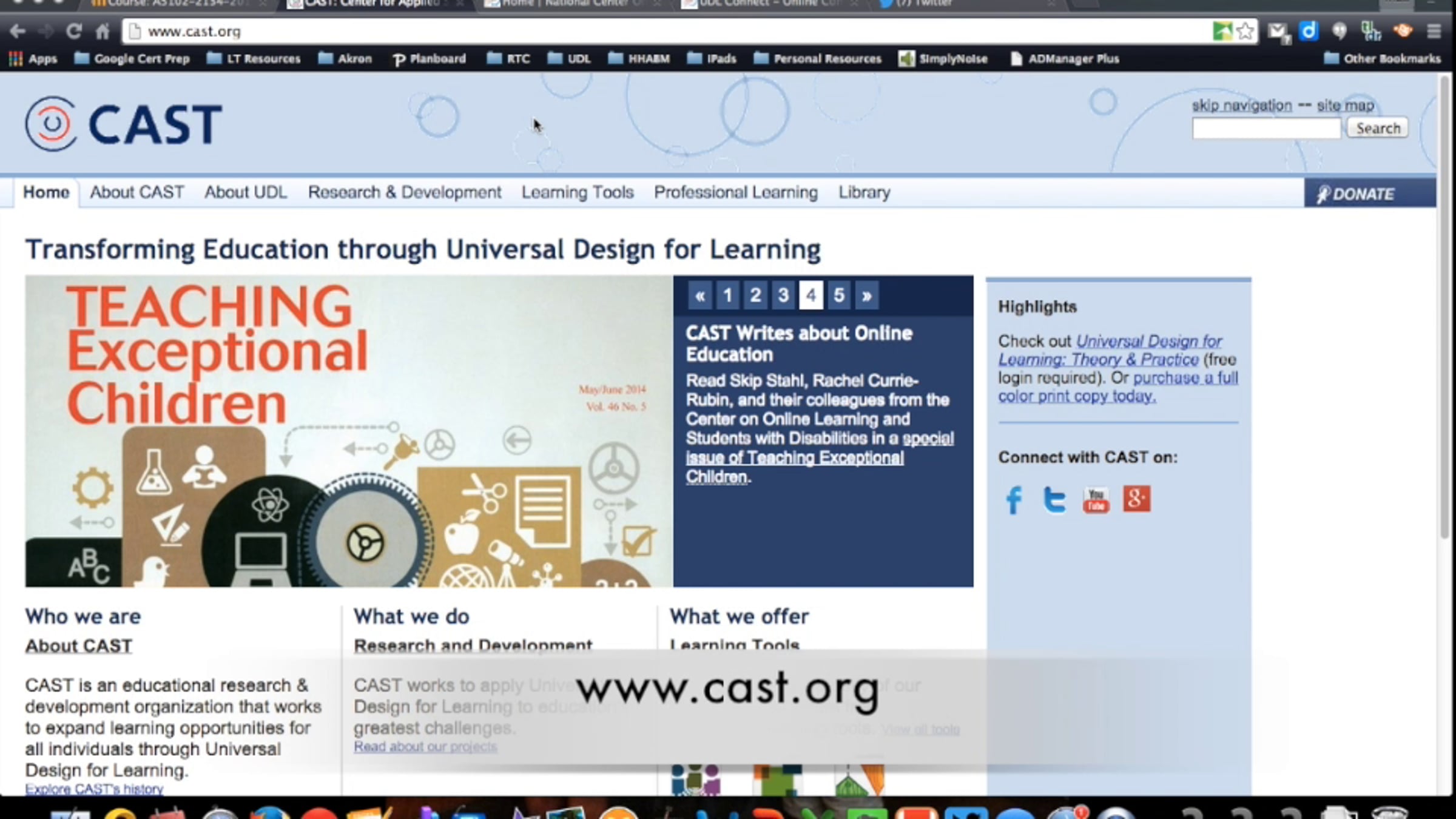Click the address bar showing www.cast.org
This screenshot has width=1456, height=819.
(667, 31)
